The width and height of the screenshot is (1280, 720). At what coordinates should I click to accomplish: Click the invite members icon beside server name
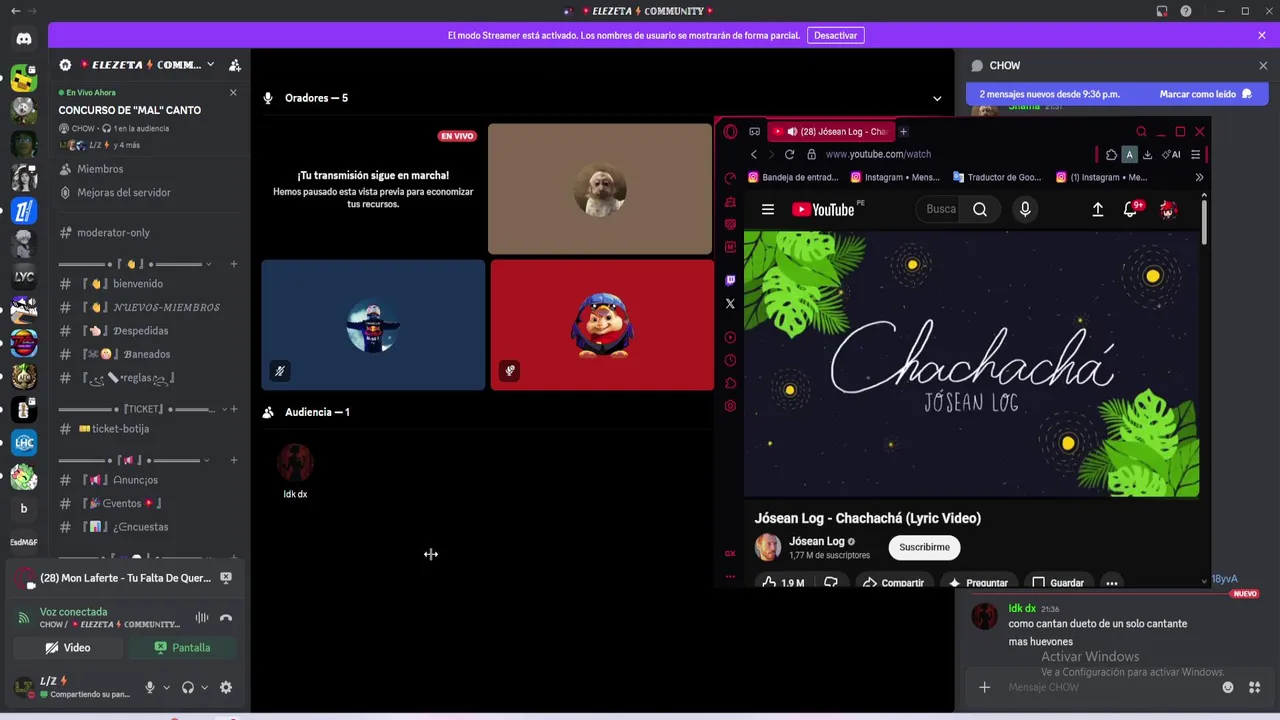point(234,65)
